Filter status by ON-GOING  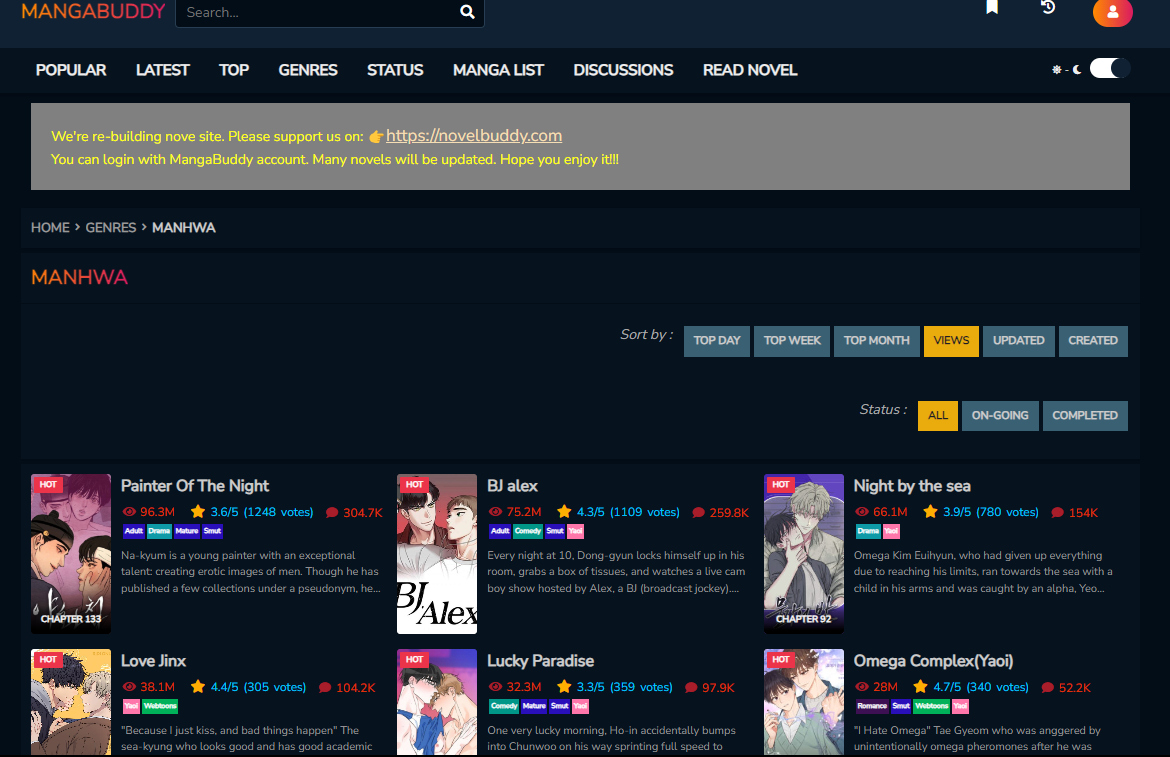pos(1000,415)
